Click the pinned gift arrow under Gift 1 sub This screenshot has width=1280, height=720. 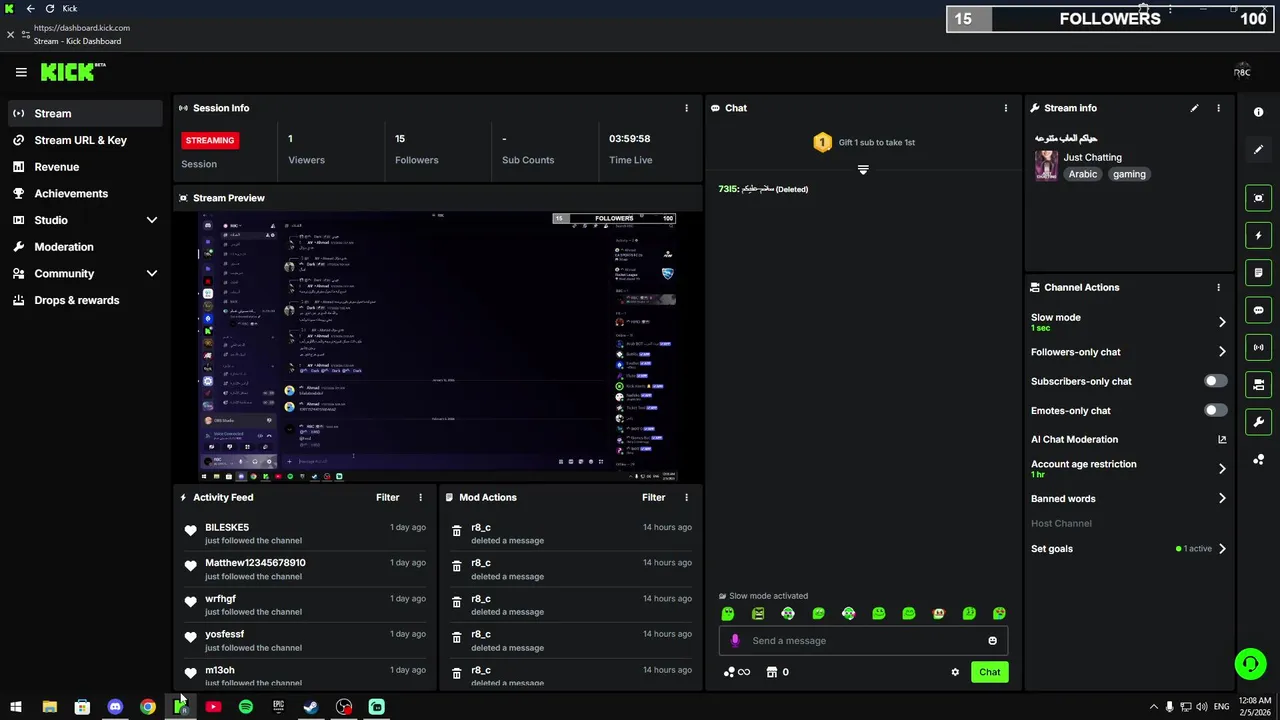pos(863,170)
